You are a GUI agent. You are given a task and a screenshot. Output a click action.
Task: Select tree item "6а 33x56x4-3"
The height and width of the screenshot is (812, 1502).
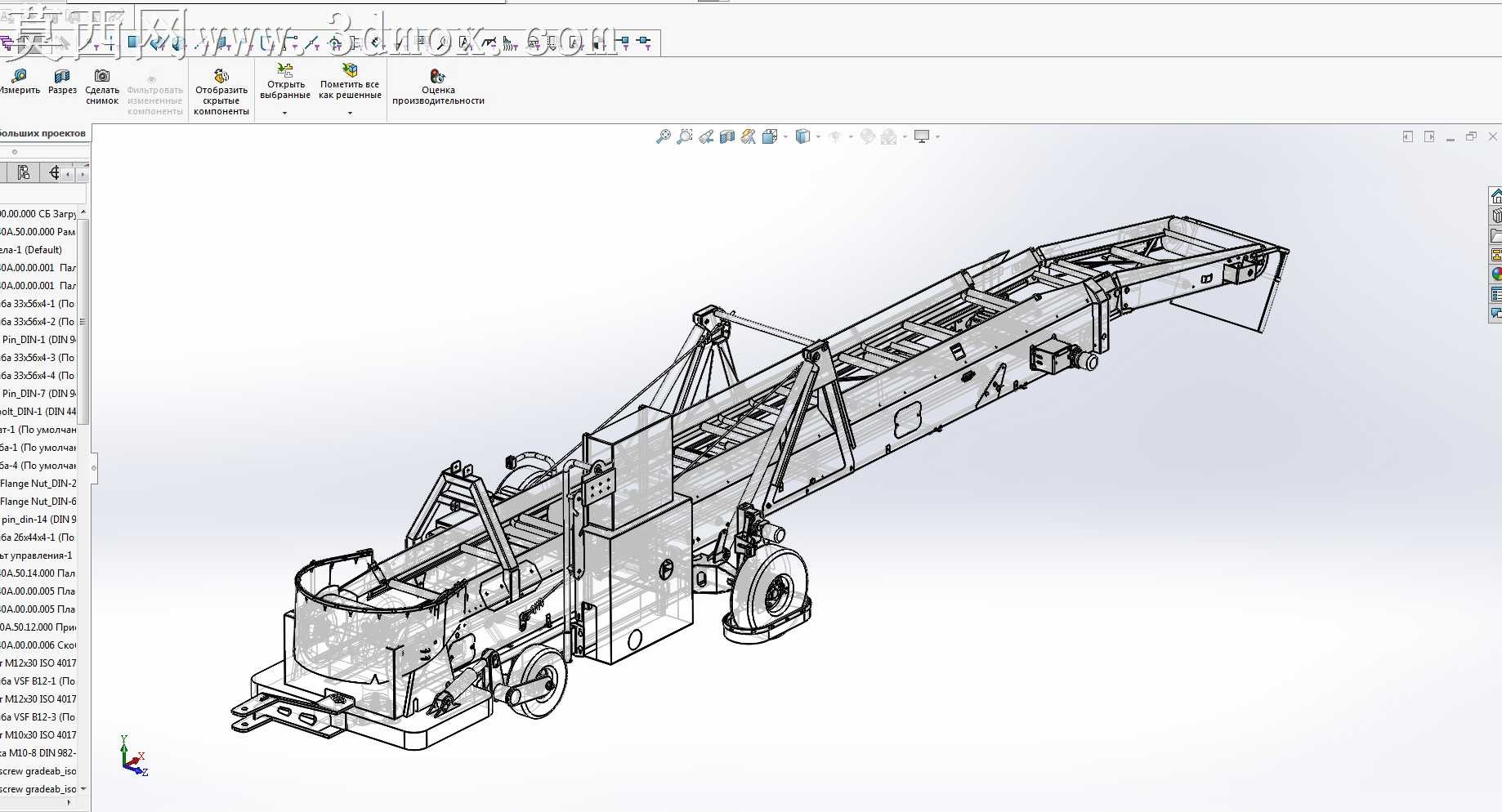click(38, 358)
